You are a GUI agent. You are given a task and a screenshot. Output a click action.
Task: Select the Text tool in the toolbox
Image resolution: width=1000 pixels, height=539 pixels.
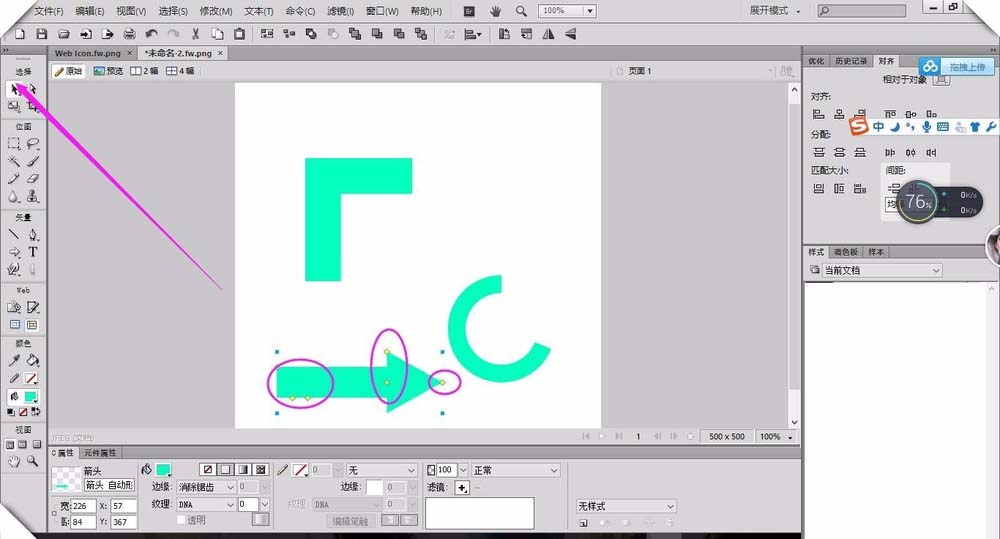pos(33,252)
